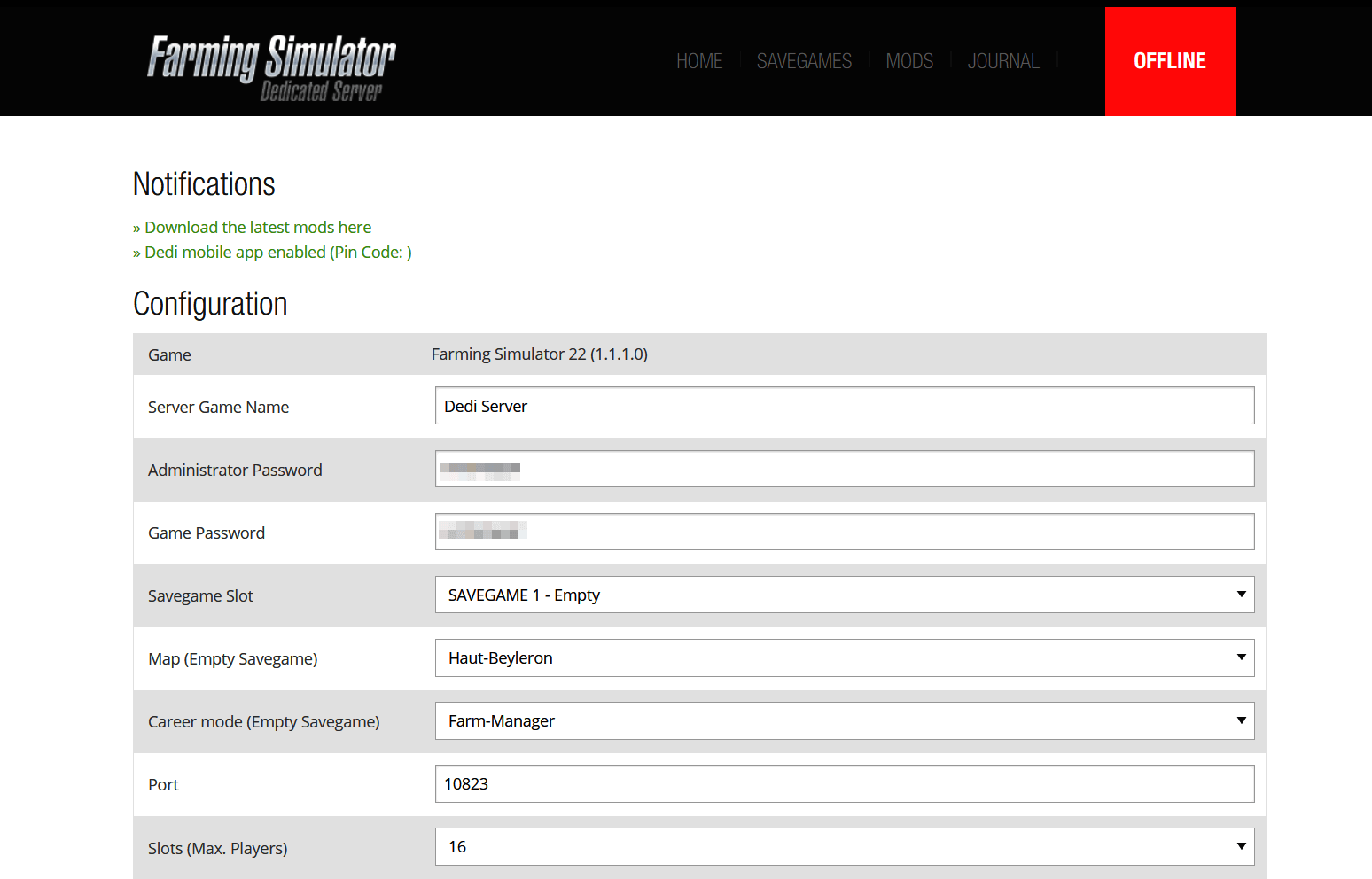Focus the Game Password input field
The image size is (1372, 879).
pyautogui.click(x=843, y=531)
